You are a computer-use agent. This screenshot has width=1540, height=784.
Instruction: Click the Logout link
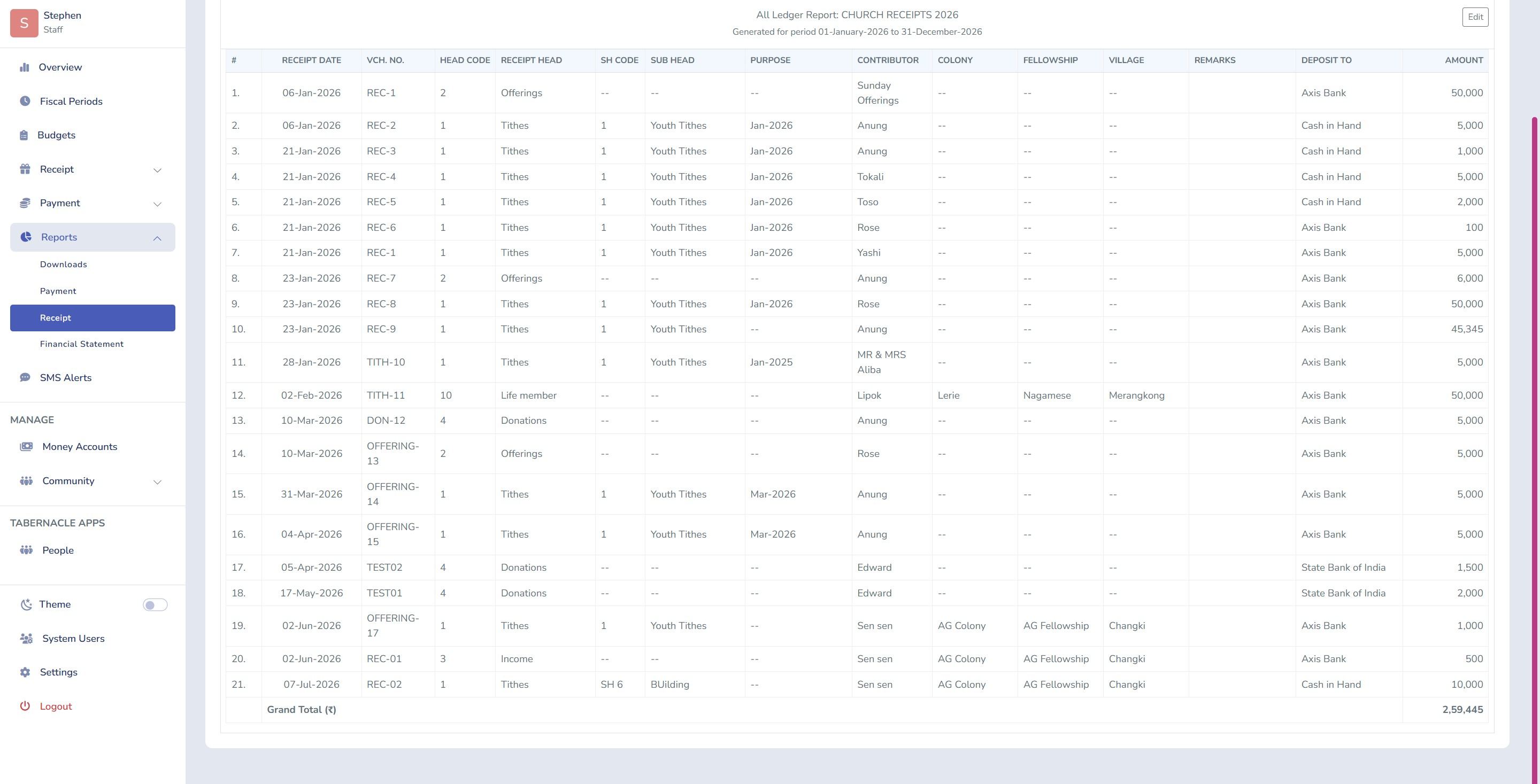(56, 707)
